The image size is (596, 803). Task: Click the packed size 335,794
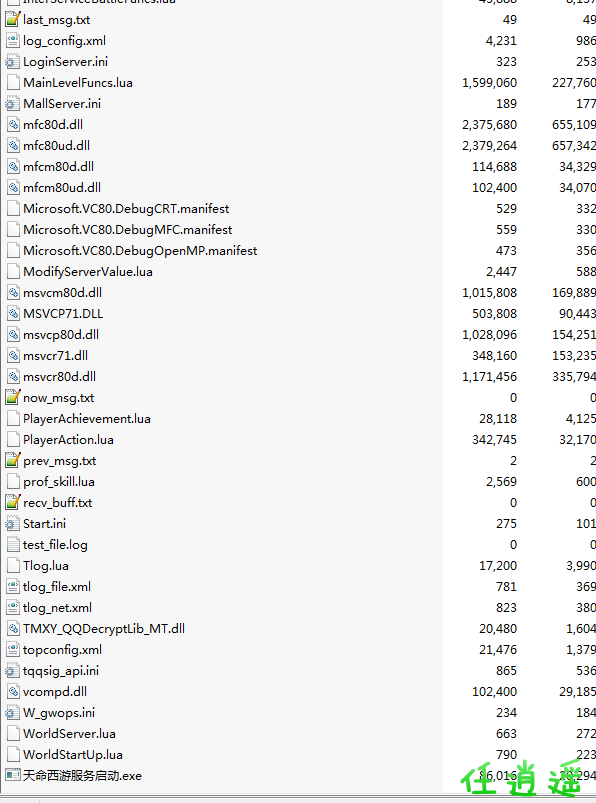pyautogui.click(x=574, y=376)
